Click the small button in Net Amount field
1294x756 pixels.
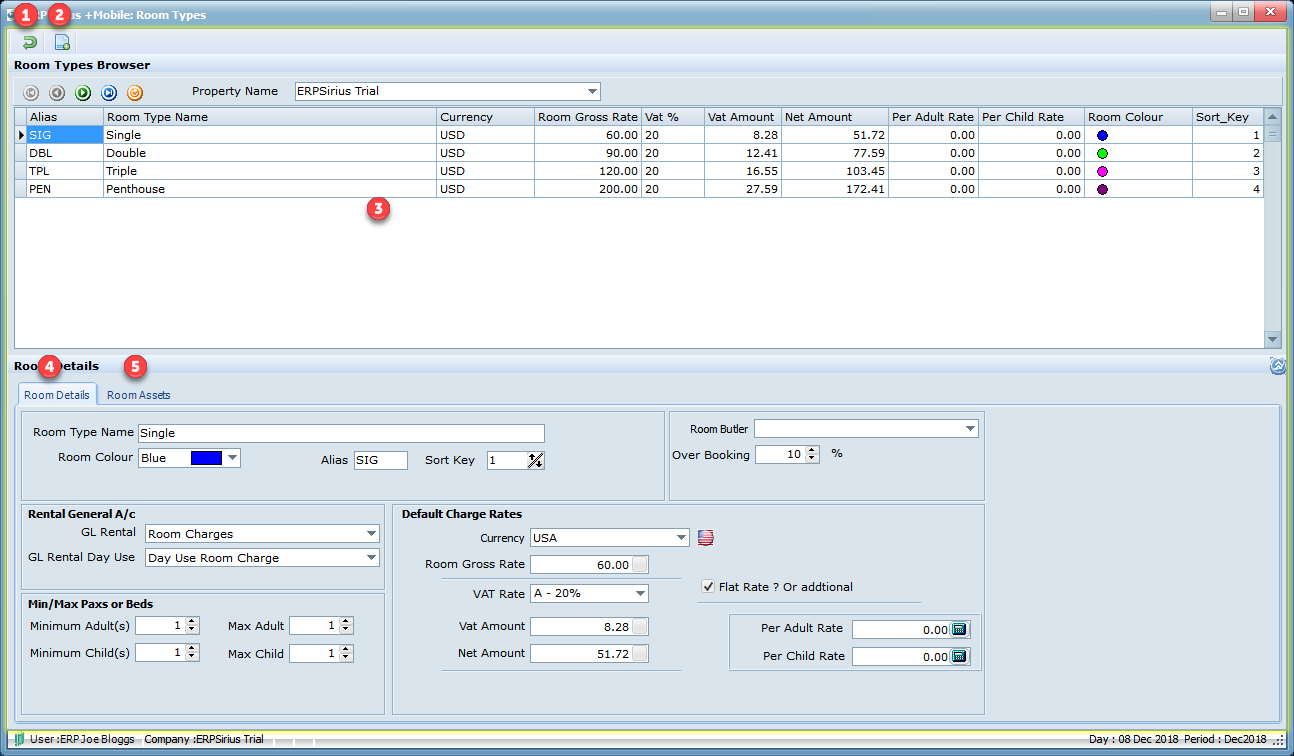[x=640, y=654]
